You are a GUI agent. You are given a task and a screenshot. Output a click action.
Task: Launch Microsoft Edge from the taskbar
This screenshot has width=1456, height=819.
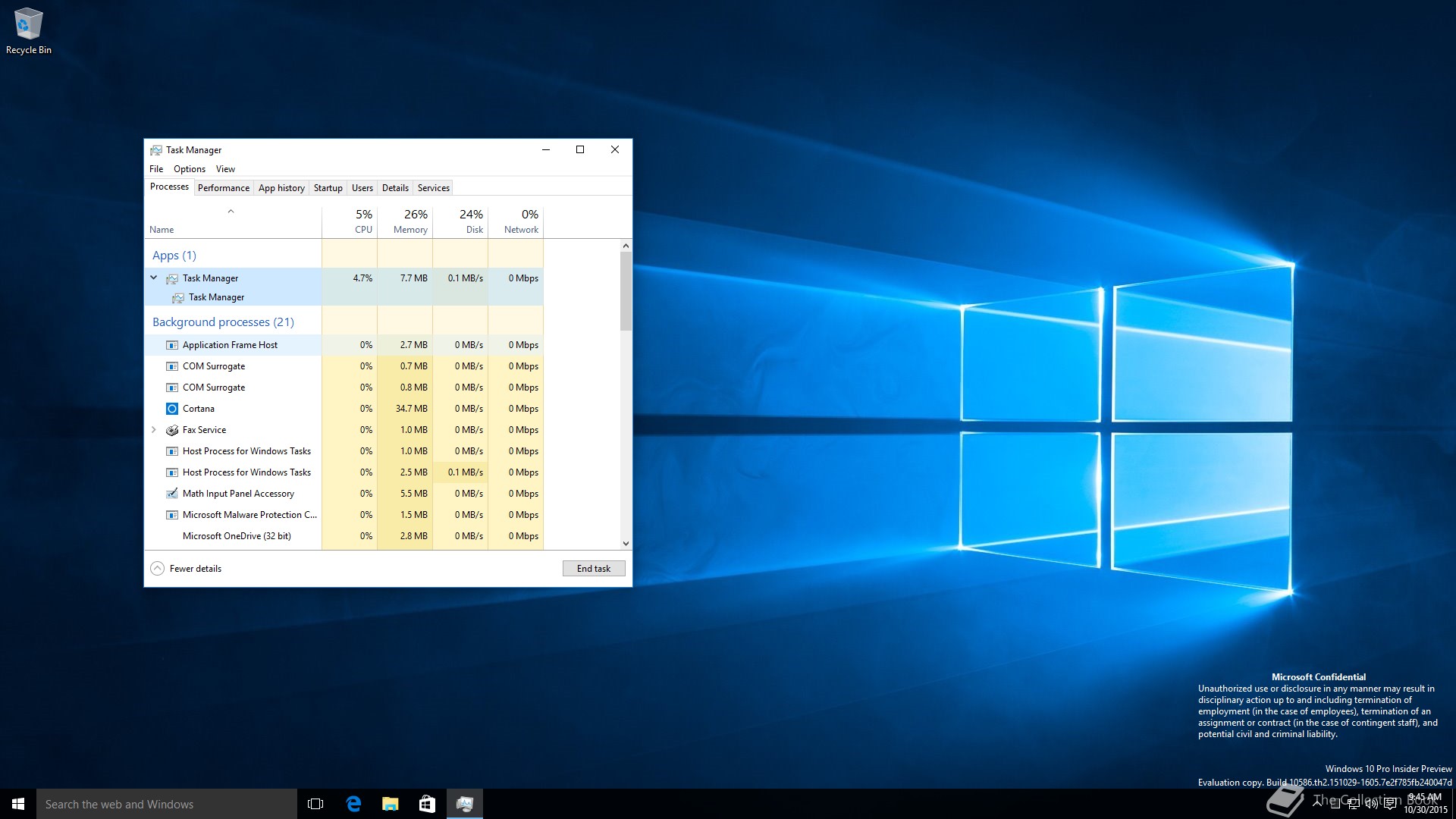coord(353,804)
